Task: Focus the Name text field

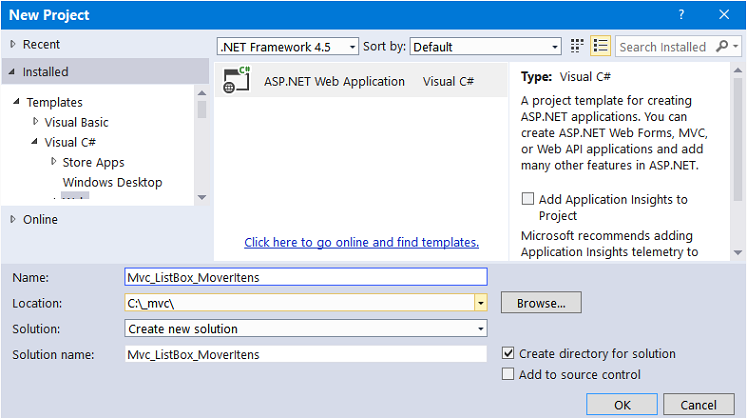Action: click(x=306, y=277)
